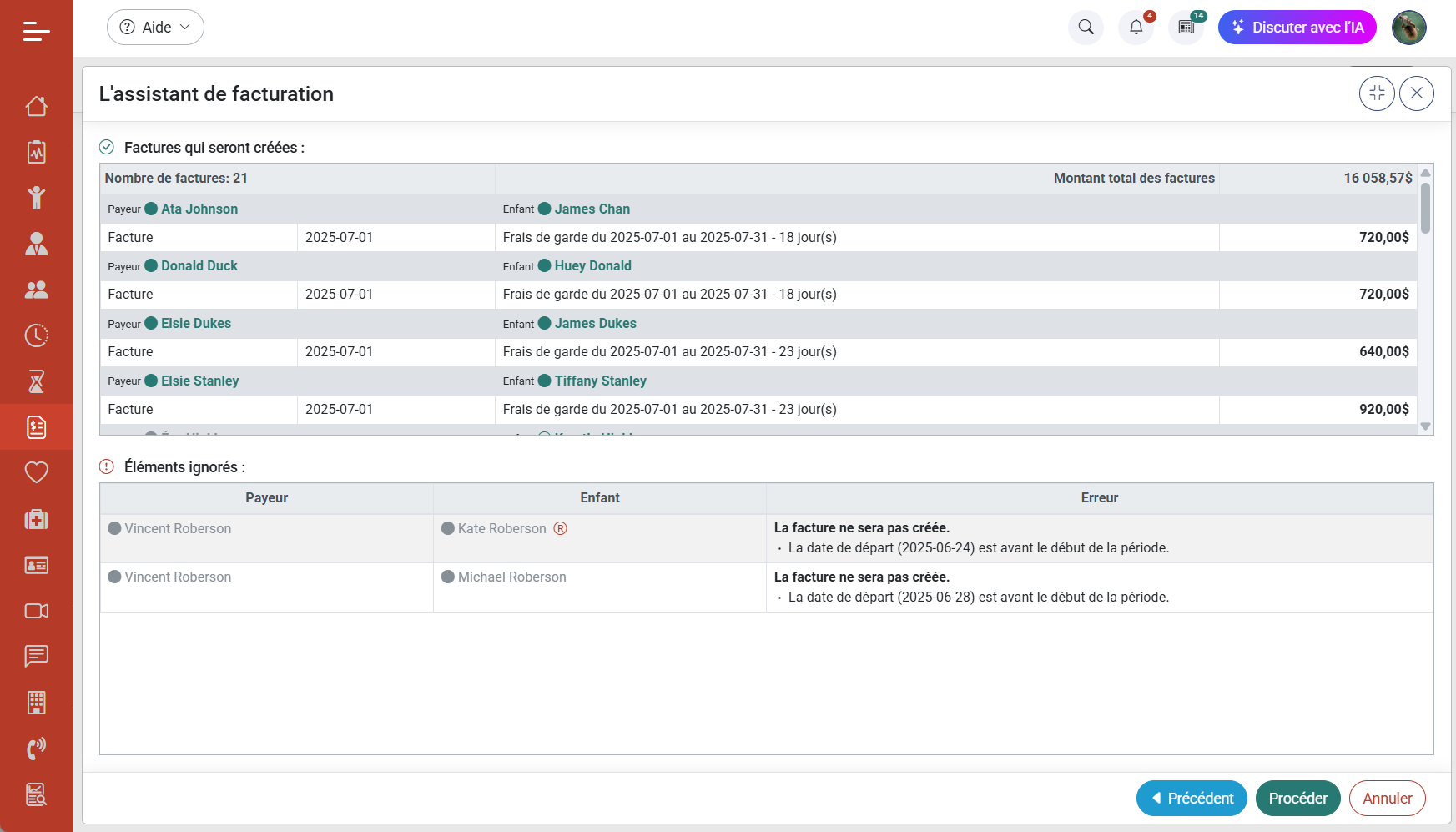The image size is (1456, 832).
Task: Click the calculator icon with the 14 badge
Action: tap(1186, 27)
